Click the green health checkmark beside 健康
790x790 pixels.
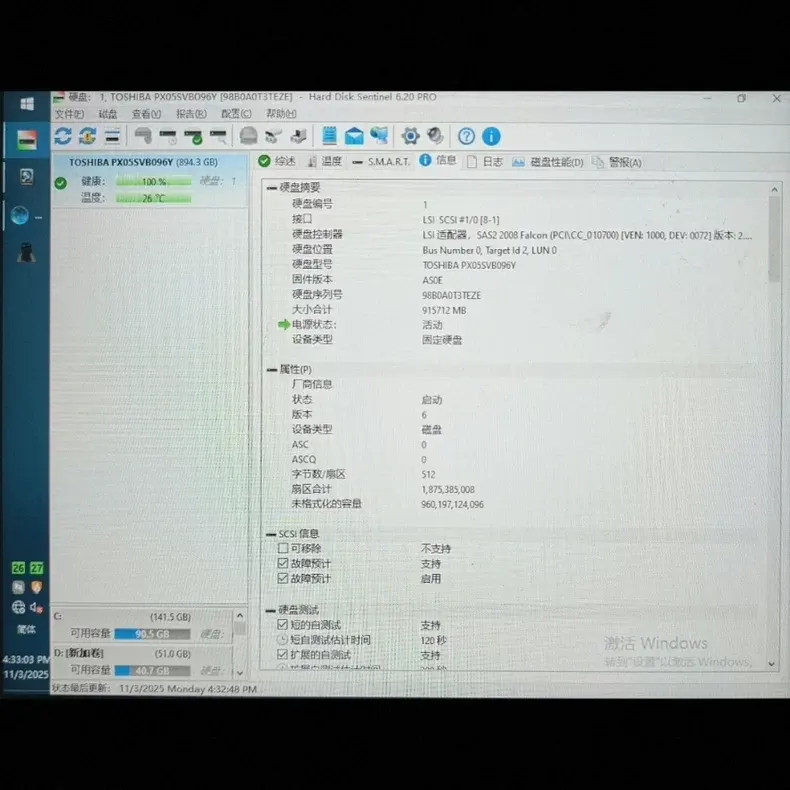tap(60, 183)
